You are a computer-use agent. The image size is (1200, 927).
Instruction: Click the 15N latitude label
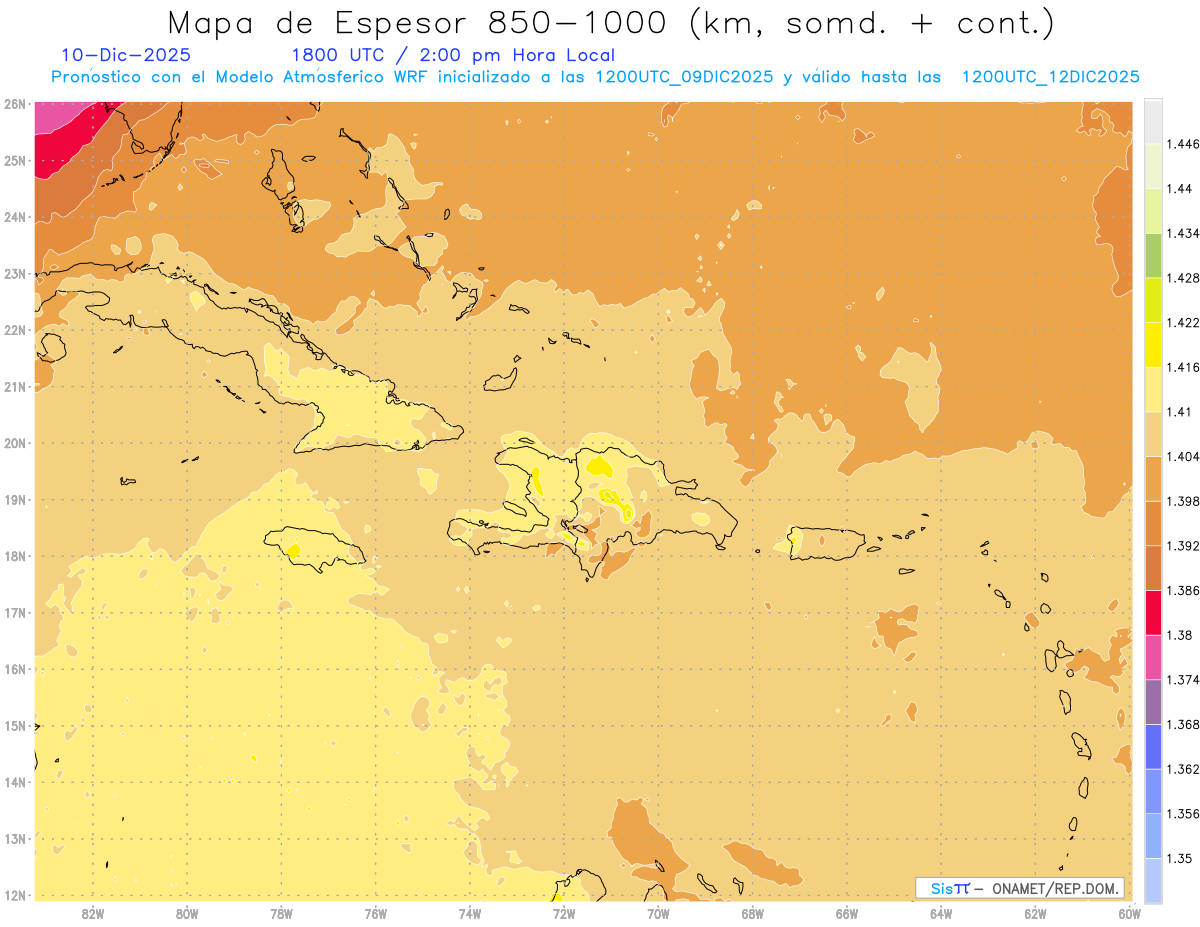click(x=14, y=725)
